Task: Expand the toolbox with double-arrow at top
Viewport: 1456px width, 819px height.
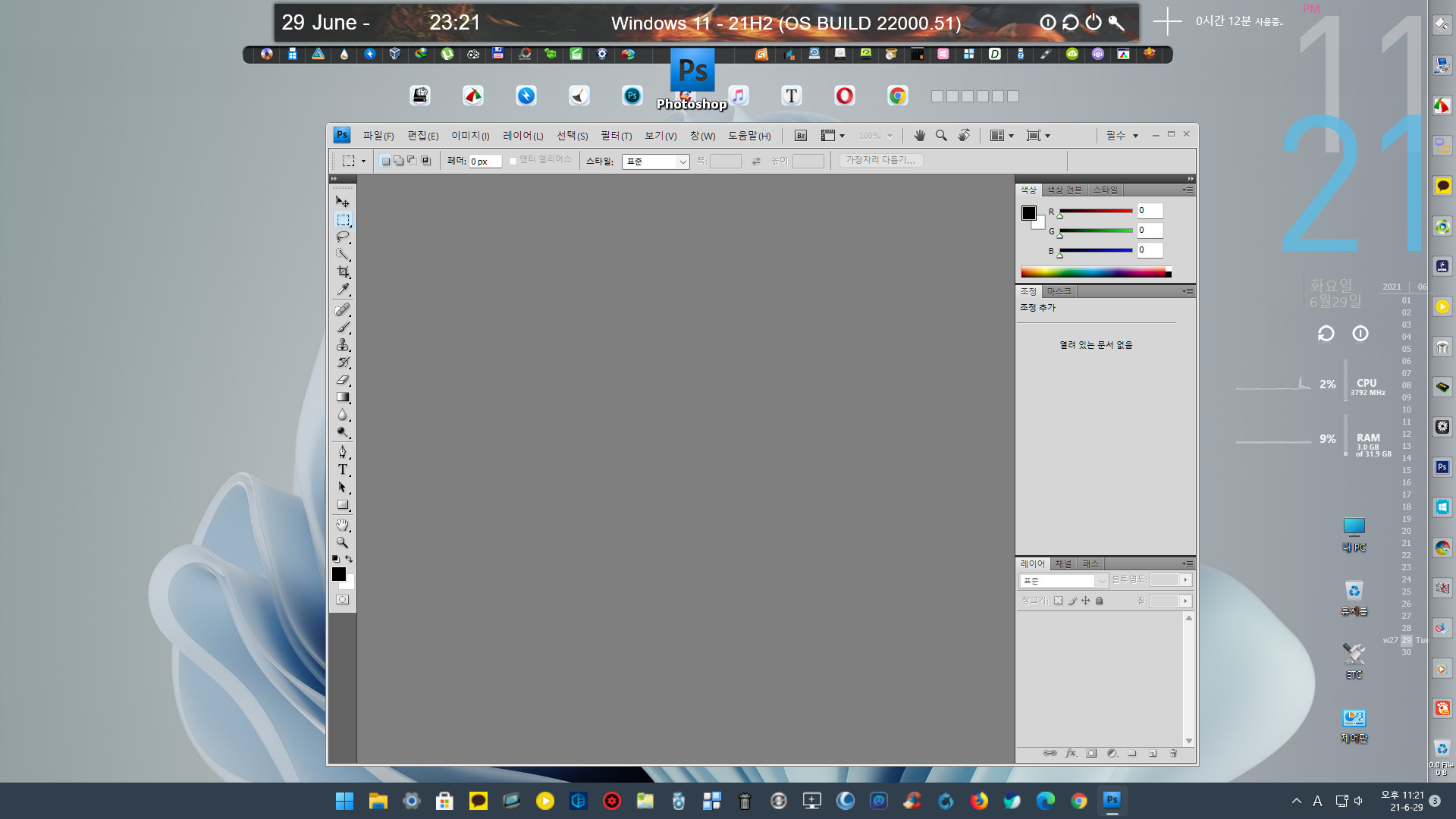Action: pos(334,179)
